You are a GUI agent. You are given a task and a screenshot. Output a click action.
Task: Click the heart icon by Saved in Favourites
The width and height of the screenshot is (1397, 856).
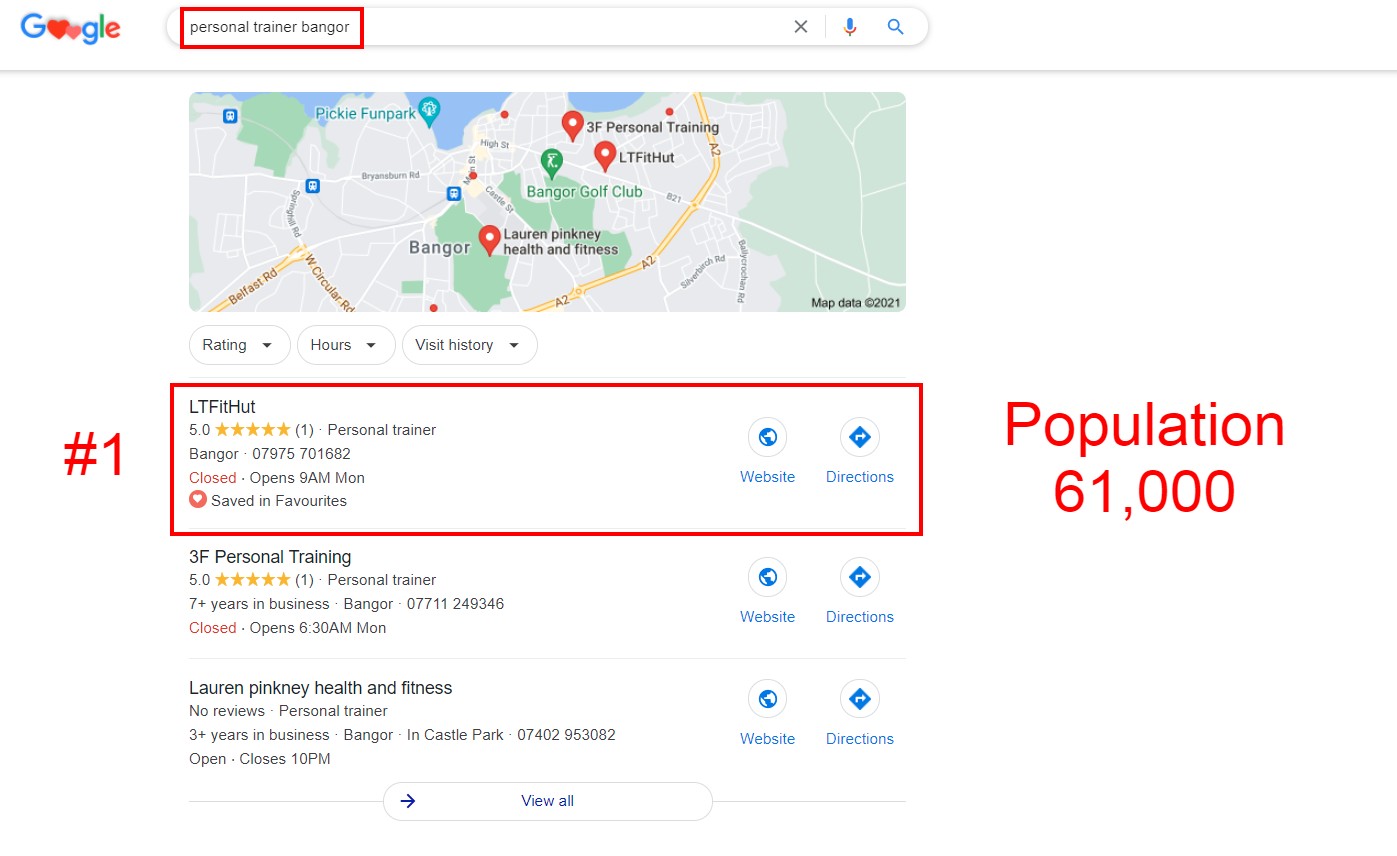[198, 500]
